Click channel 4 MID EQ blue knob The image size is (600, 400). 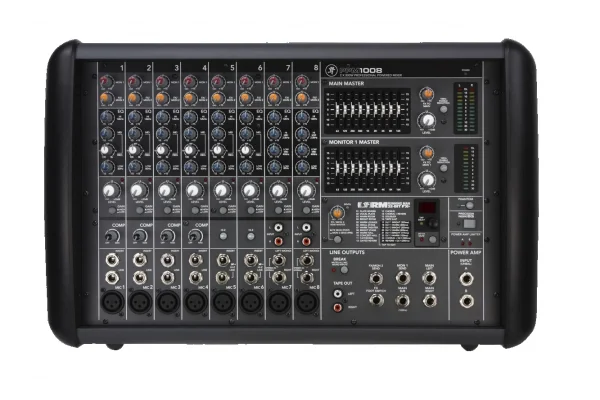[x=190, y=133]
